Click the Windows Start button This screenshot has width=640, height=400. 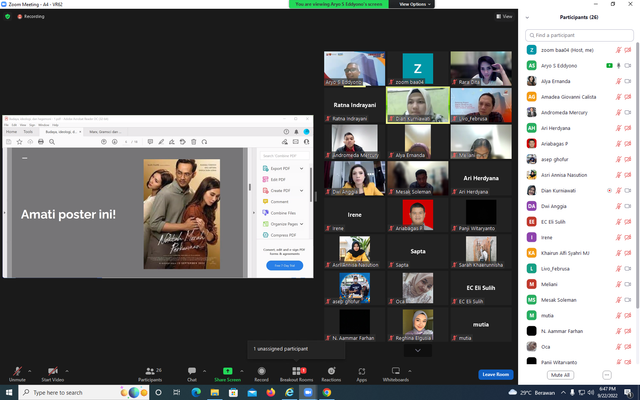point(9,392)
